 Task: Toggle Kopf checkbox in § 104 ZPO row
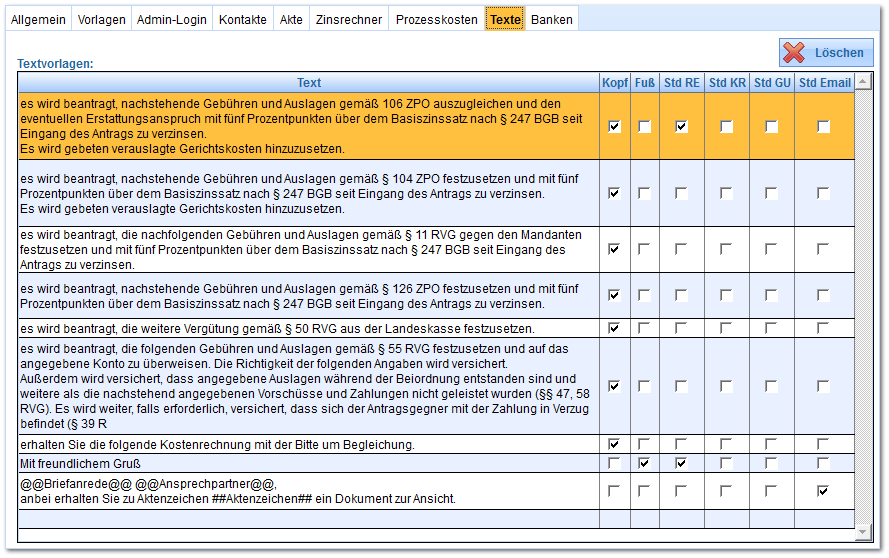coord(614,193)
